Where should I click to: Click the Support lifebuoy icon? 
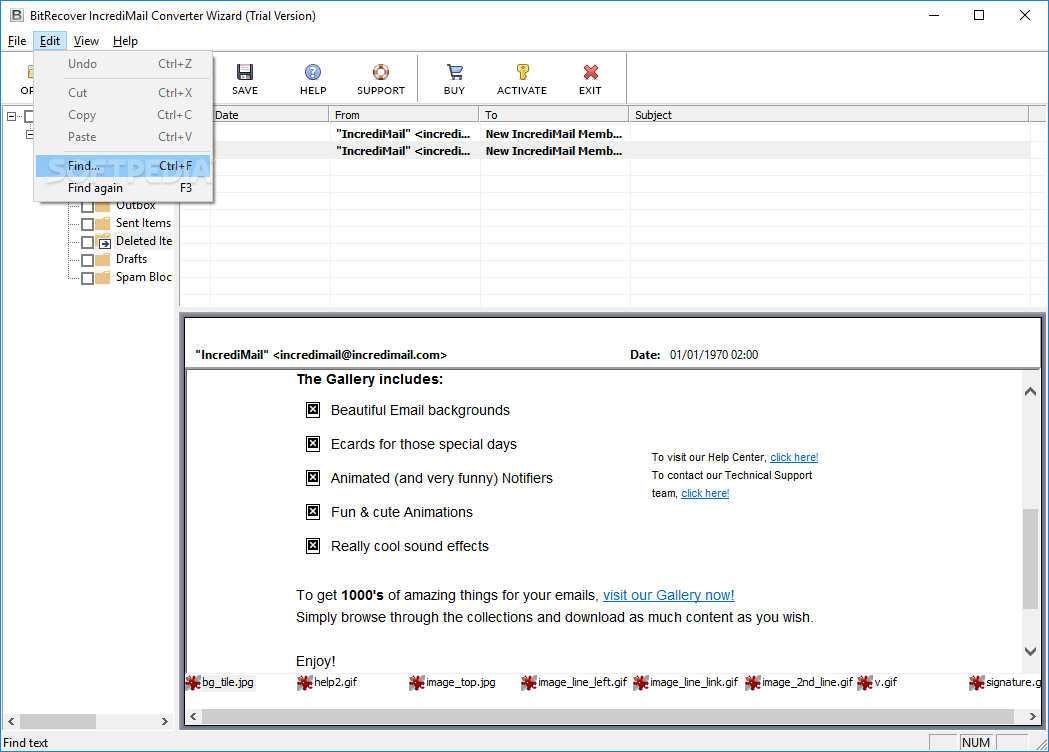[381, 72]
